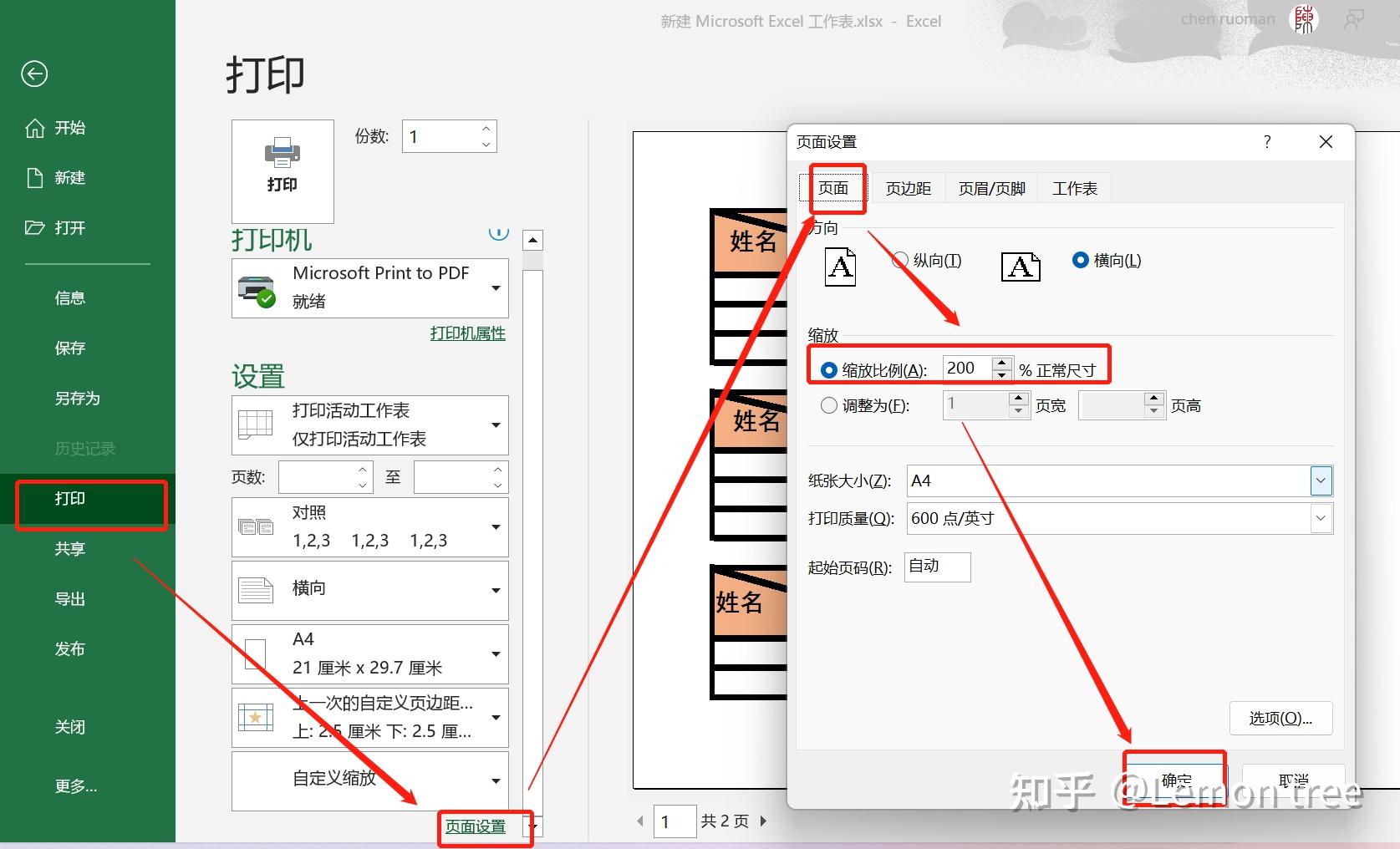Click the feedback person icon in title bar

click(x=1354, y=19)
